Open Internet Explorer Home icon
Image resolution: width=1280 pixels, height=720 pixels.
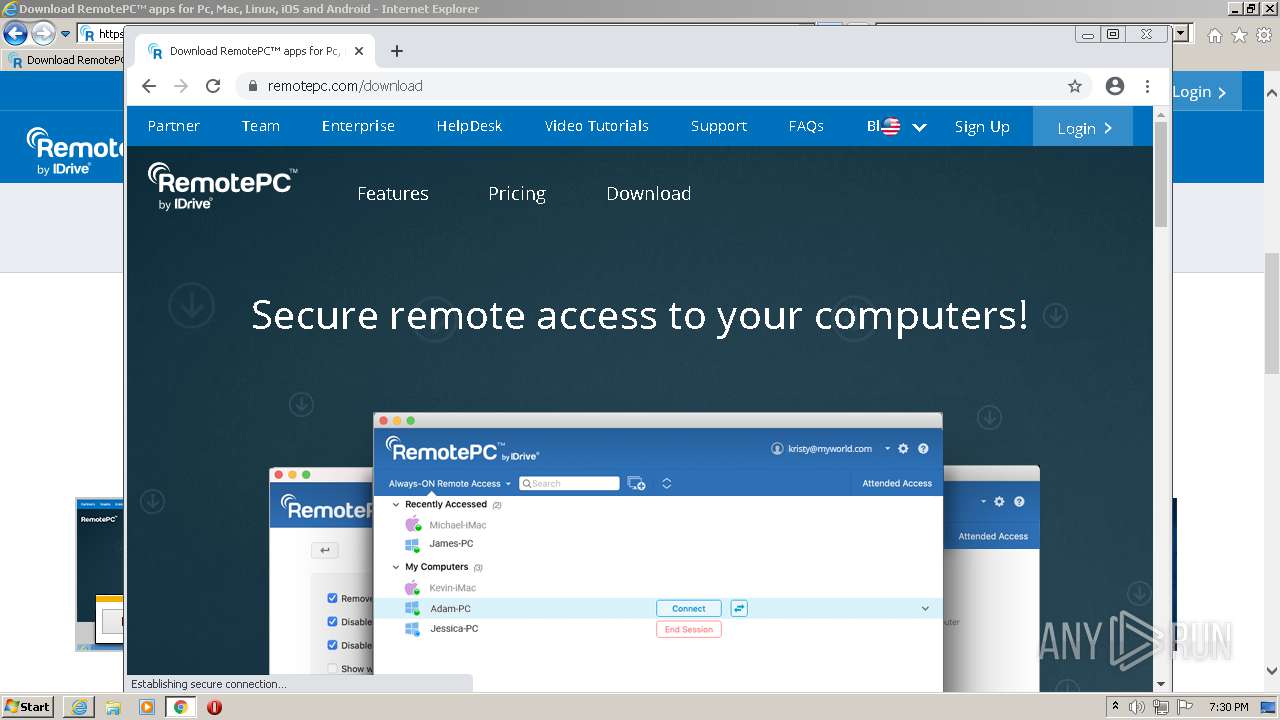1215,35
